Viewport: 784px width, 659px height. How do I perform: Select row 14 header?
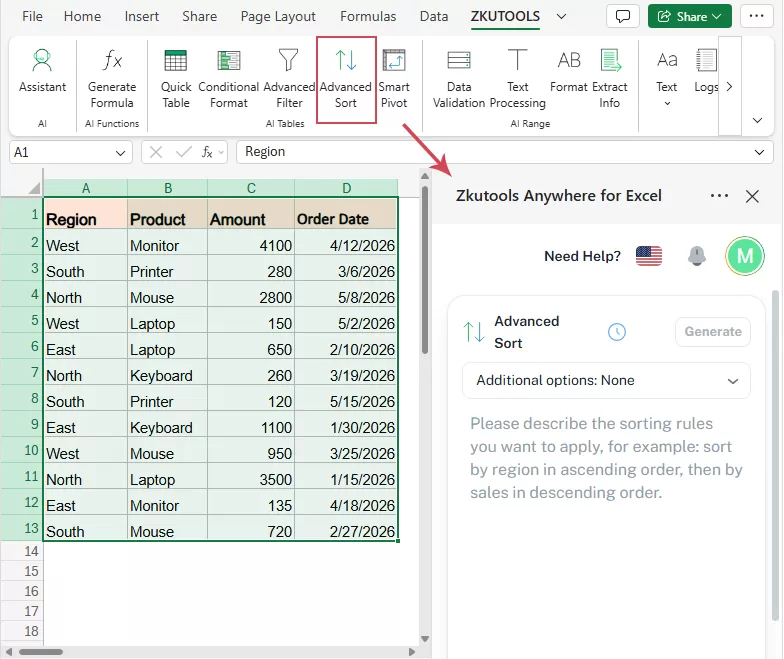[22, 551]
